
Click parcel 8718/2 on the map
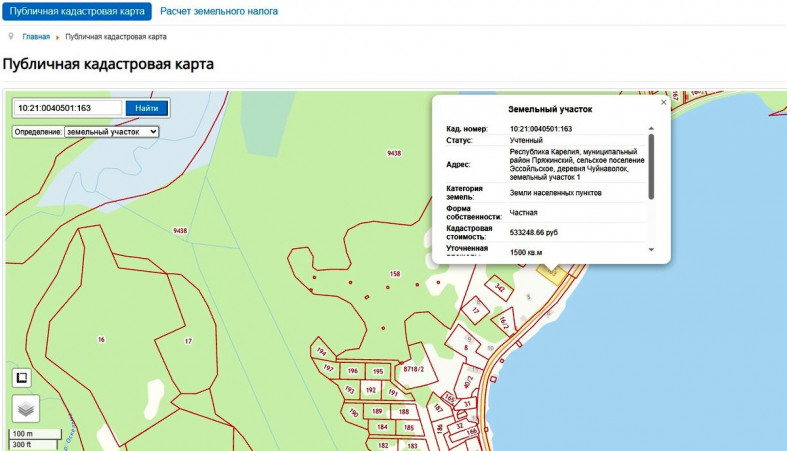(x=414, y=370)
